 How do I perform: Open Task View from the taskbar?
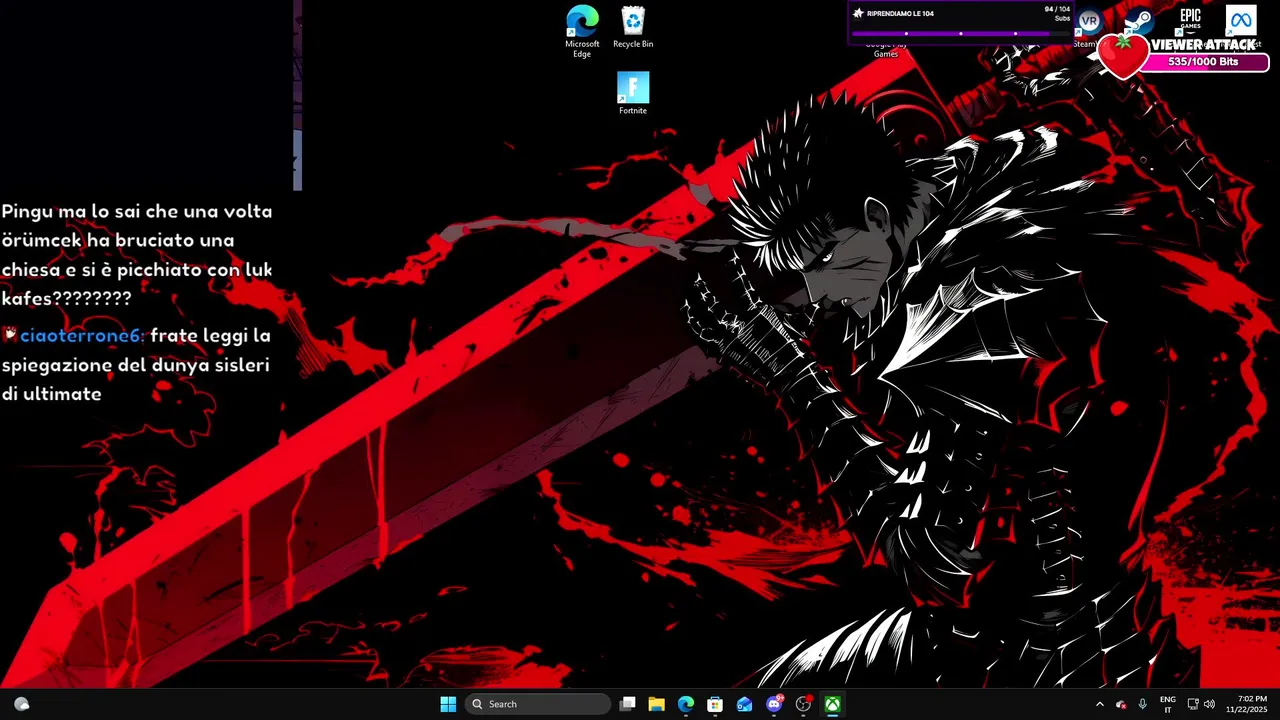coord(628,704)
